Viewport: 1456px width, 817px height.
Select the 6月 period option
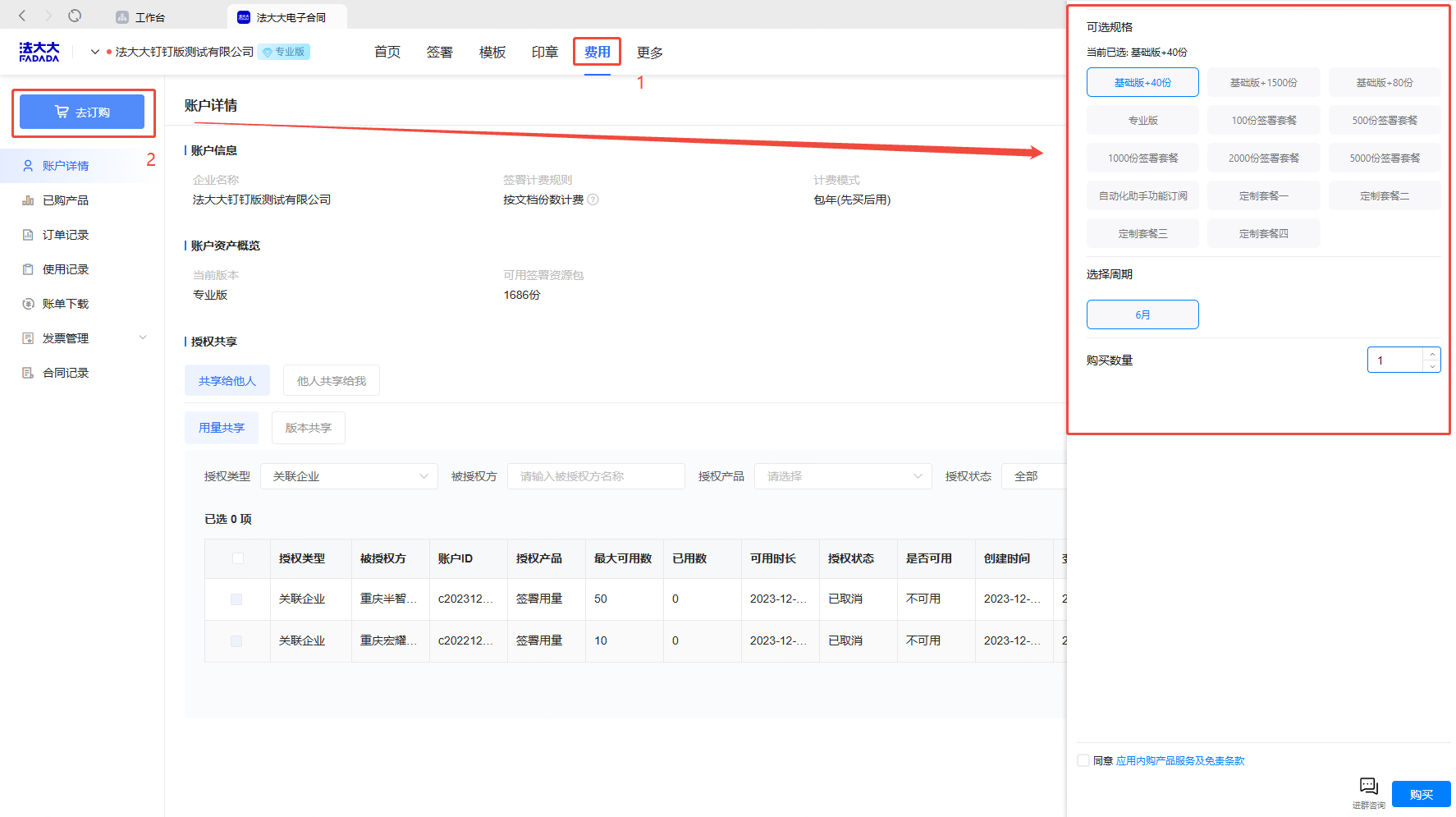tap(1142, 314)
